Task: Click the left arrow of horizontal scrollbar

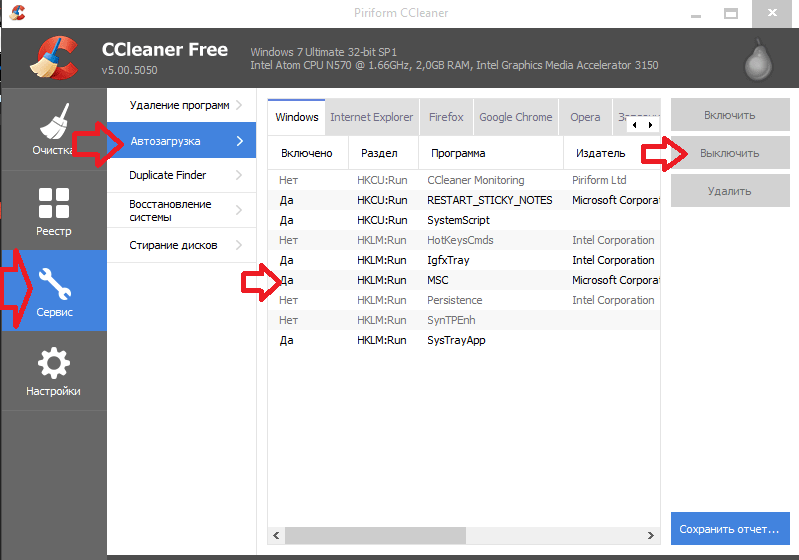Action: coord(276,535)
